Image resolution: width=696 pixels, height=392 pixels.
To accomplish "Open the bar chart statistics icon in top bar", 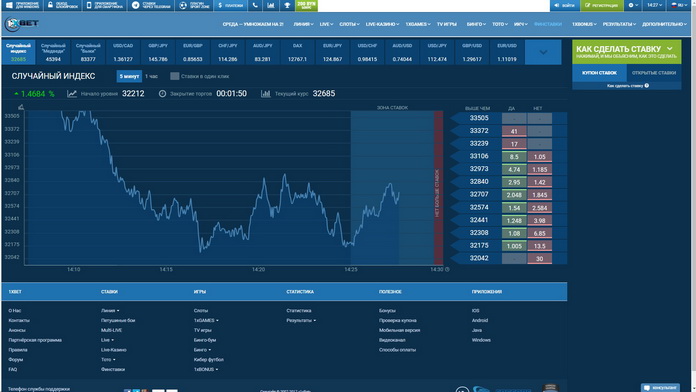I will pos(271,5).
